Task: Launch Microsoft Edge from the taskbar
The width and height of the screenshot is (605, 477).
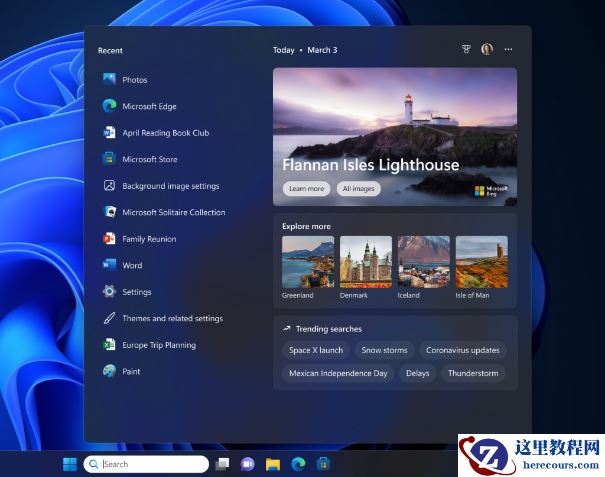Action: (x=298, y=464)
